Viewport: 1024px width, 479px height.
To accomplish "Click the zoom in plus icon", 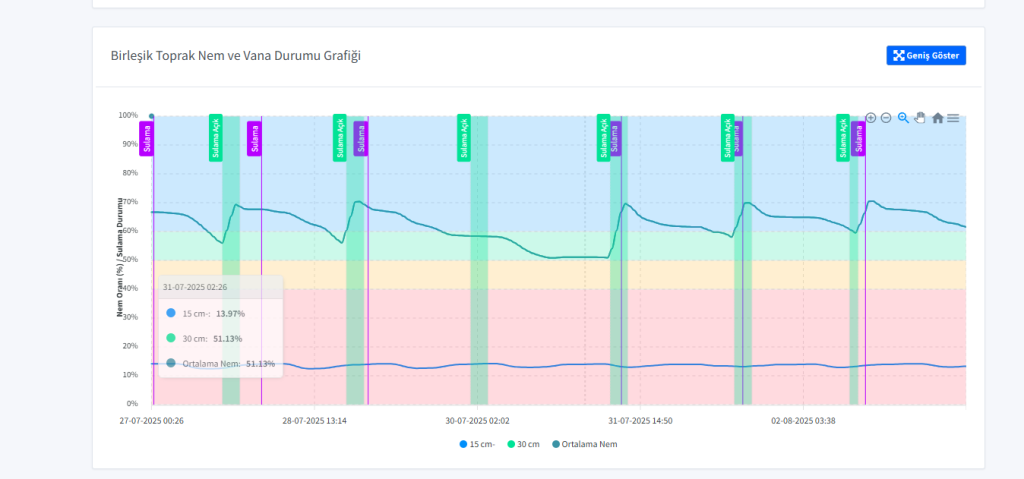I will click(870, 118).
